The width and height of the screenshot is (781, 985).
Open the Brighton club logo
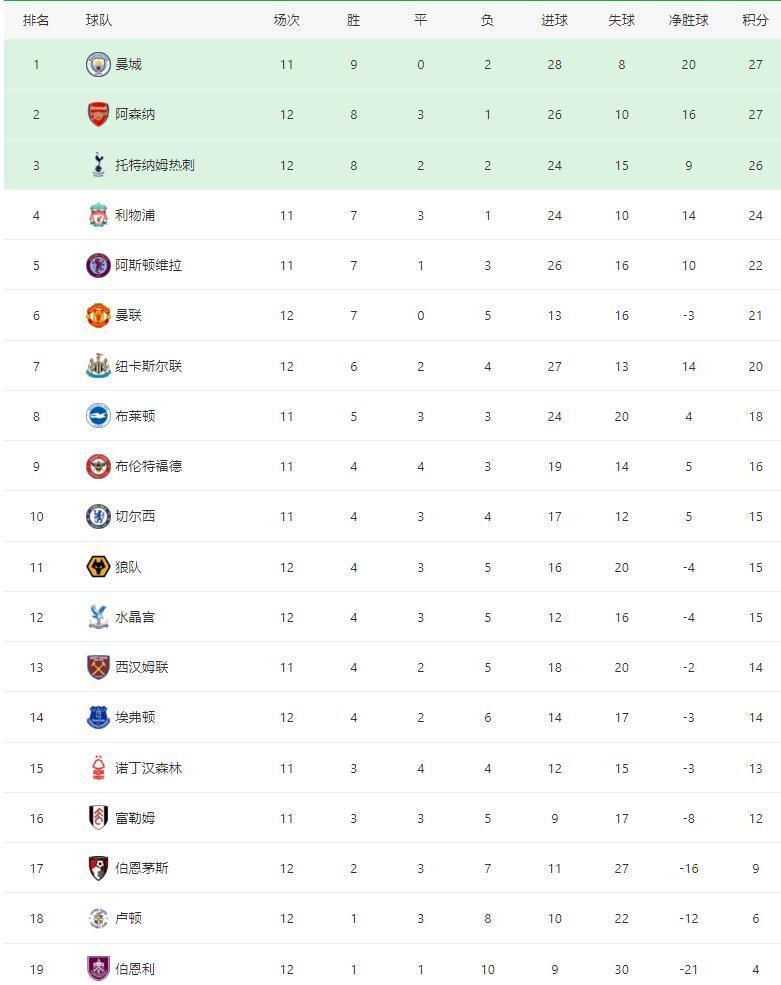(98, 416)
